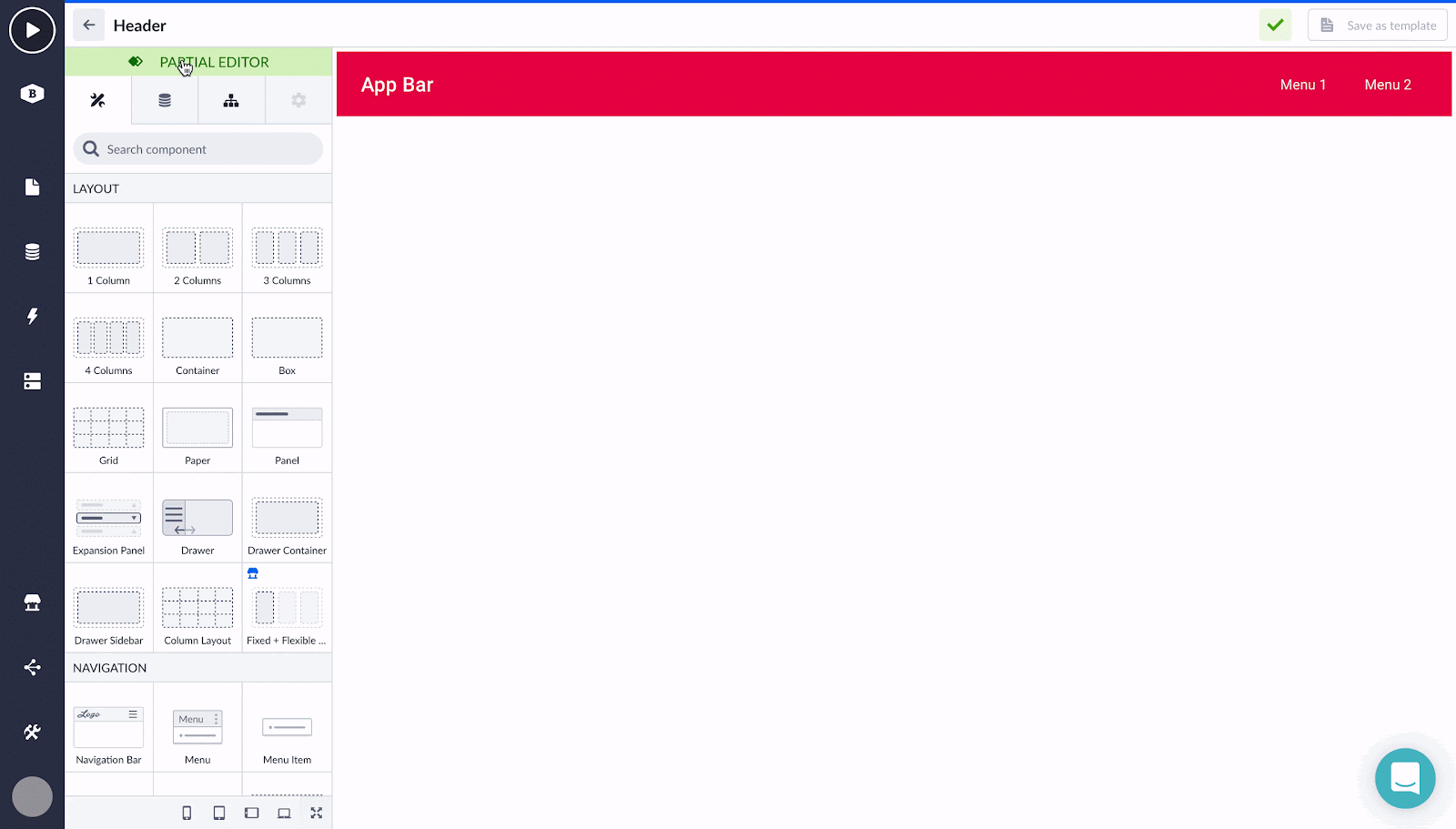Switch to the components design tab
This screenshot has width=1456, height=829.
98,100
